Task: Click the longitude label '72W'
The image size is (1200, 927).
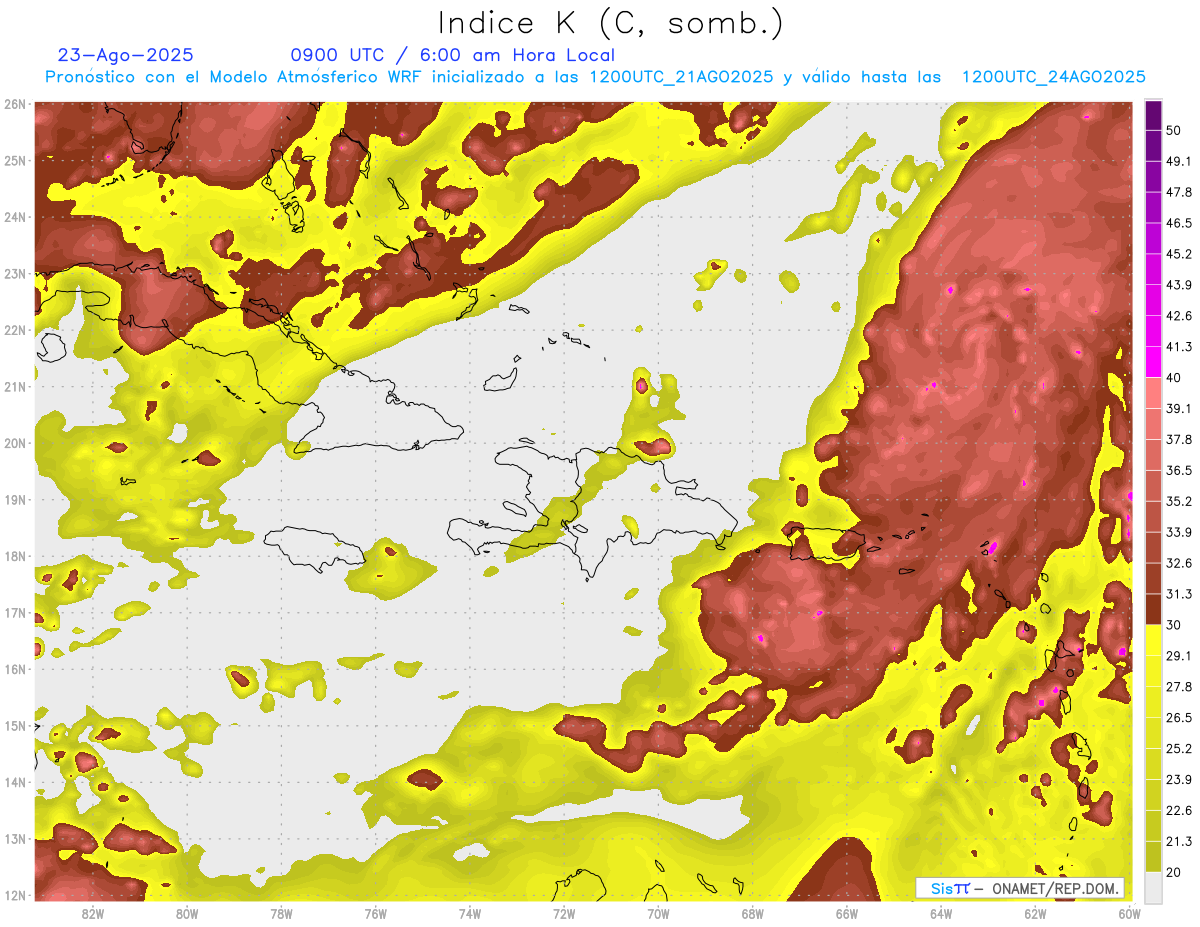Action: point(564,914)
